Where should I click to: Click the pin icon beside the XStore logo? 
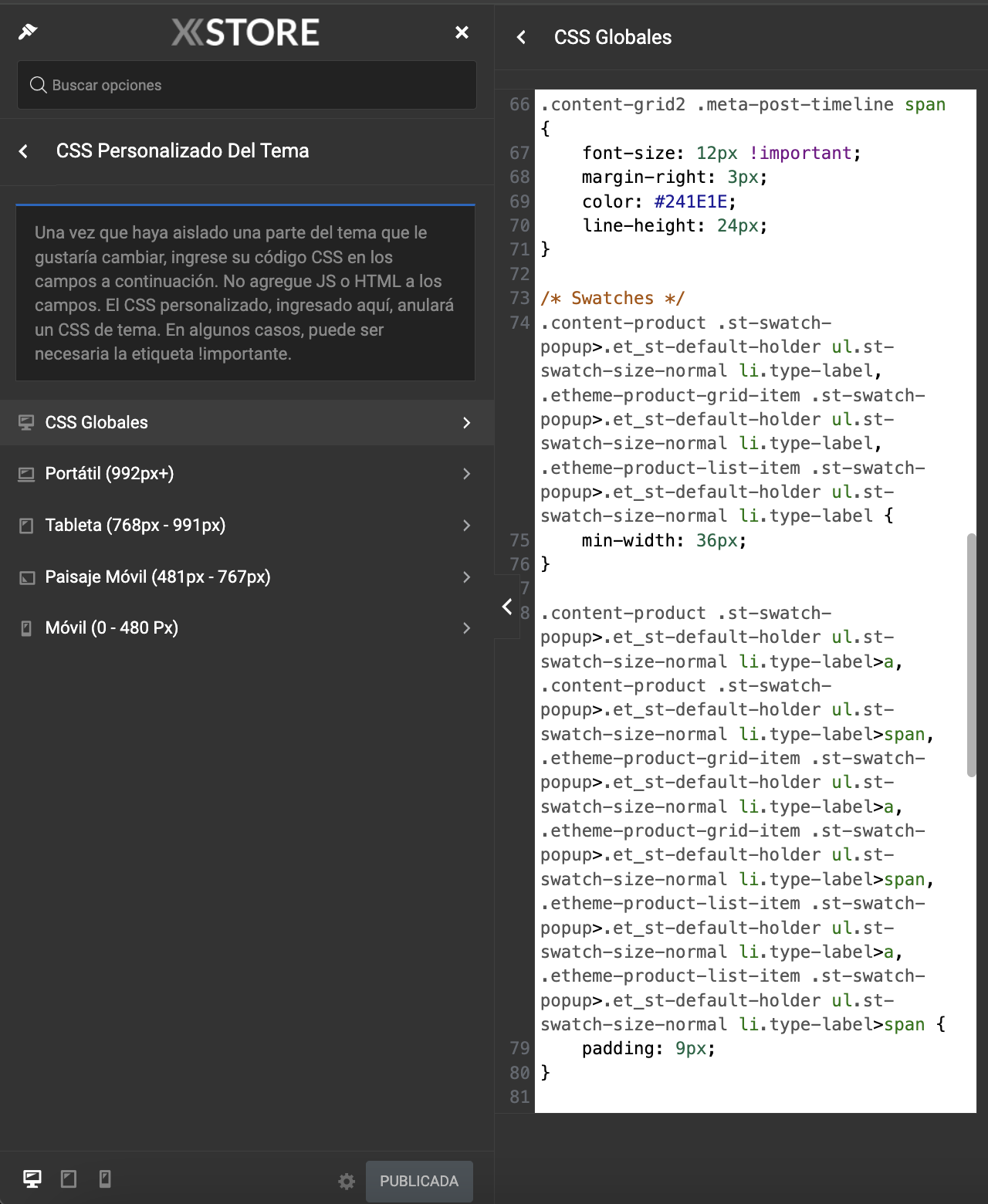(28, 32)
